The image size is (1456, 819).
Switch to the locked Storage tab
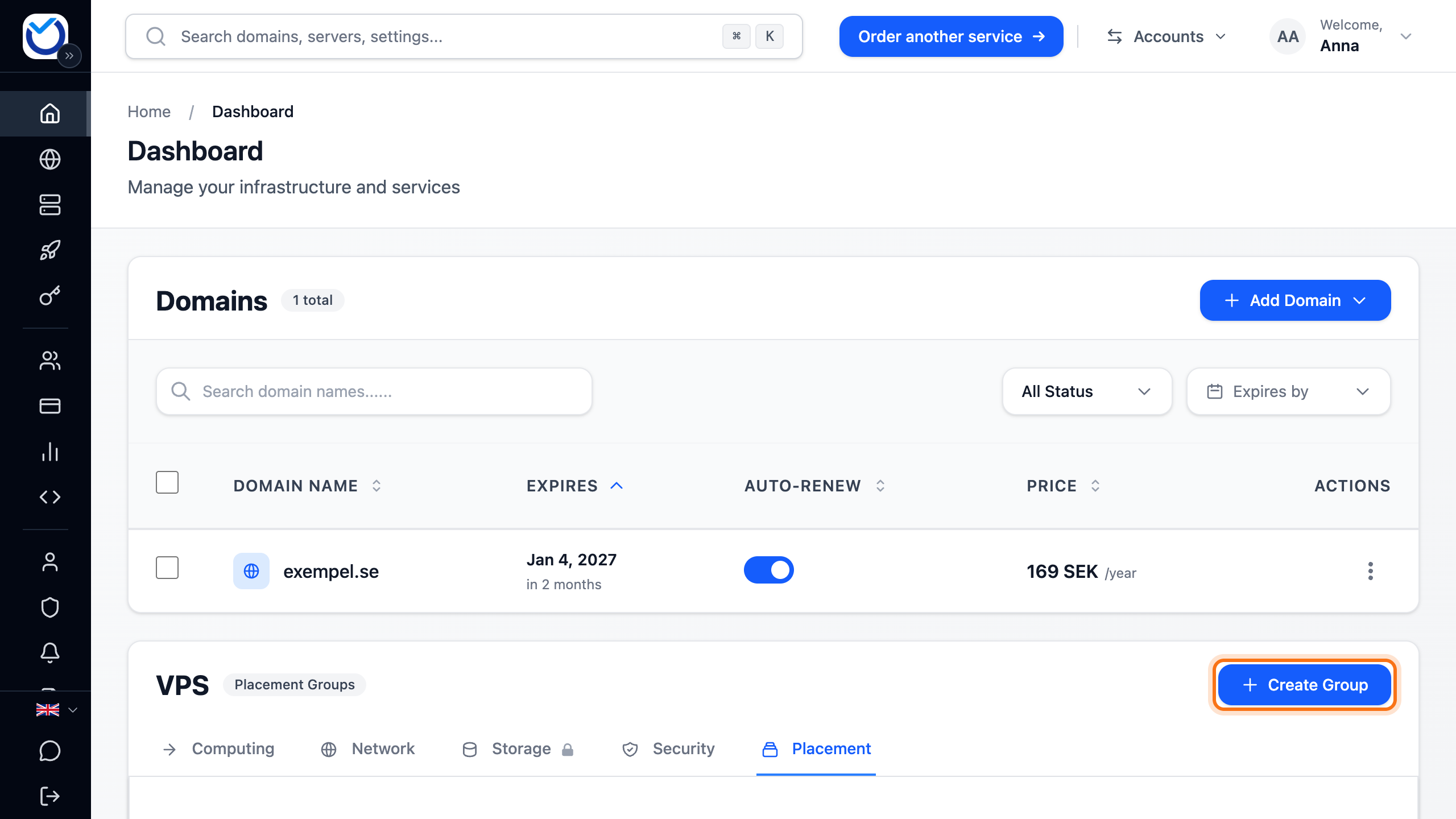(x=518, y=748)
